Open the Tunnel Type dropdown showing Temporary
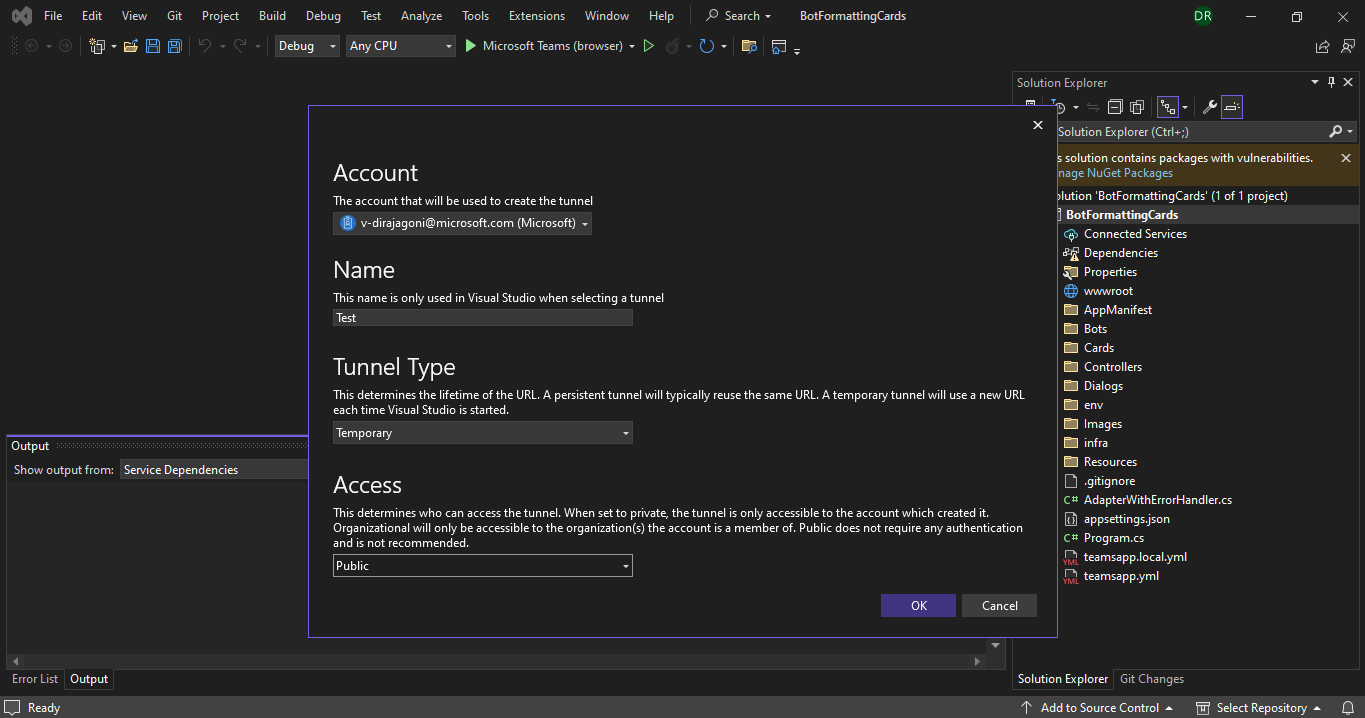Viewport: 1365px width, 718px height. point(483,433)
